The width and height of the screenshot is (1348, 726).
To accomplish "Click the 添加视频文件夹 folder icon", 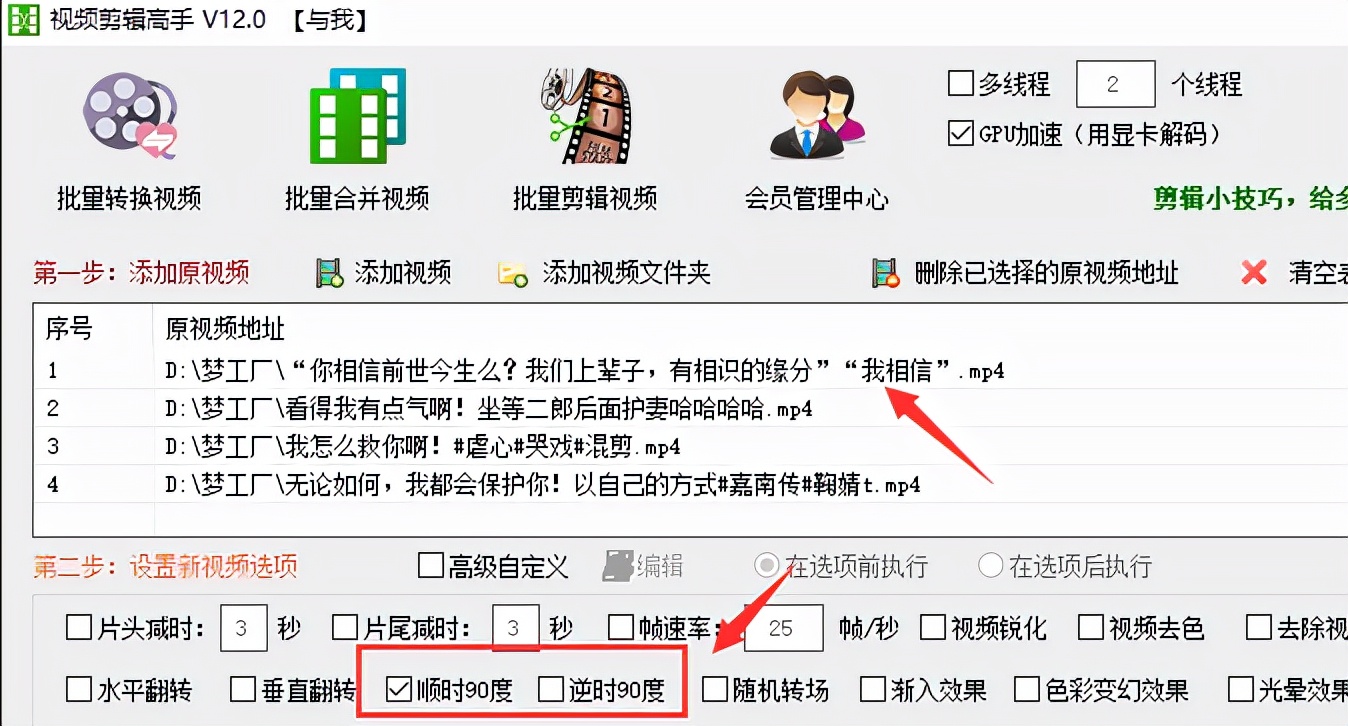I will tap(513, 273).
